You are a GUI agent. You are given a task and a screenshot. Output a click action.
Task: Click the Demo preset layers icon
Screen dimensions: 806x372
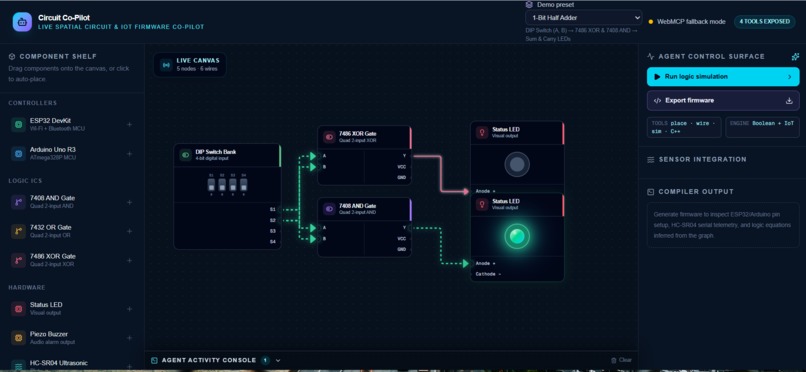(529, 4)
